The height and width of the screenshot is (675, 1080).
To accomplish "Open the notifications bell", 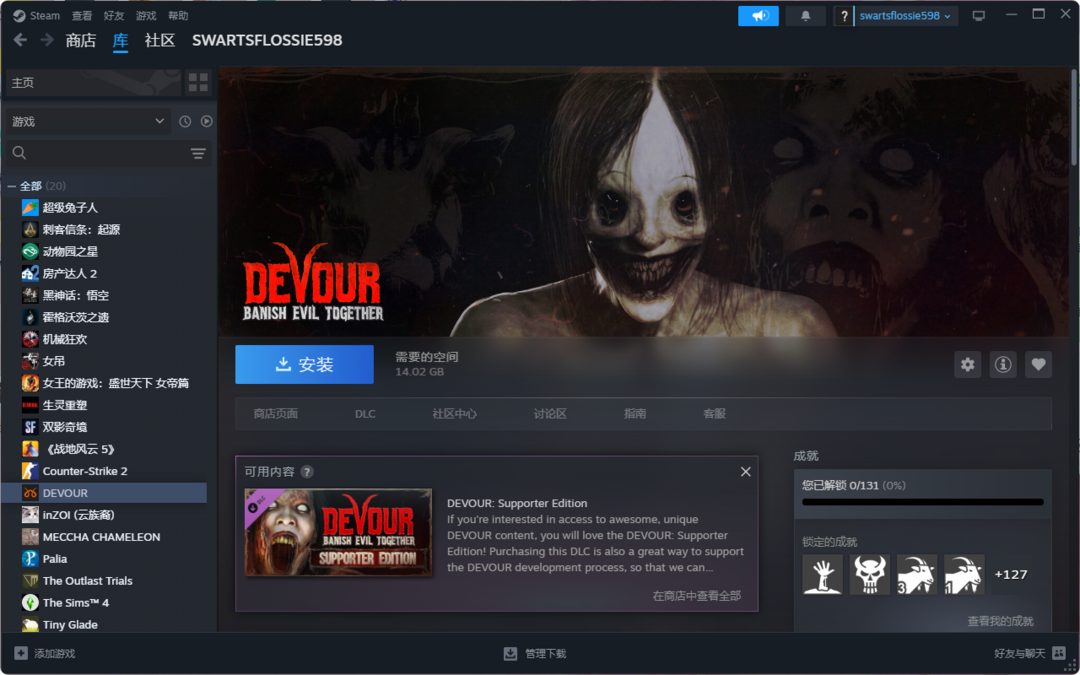I will [805, 16].
